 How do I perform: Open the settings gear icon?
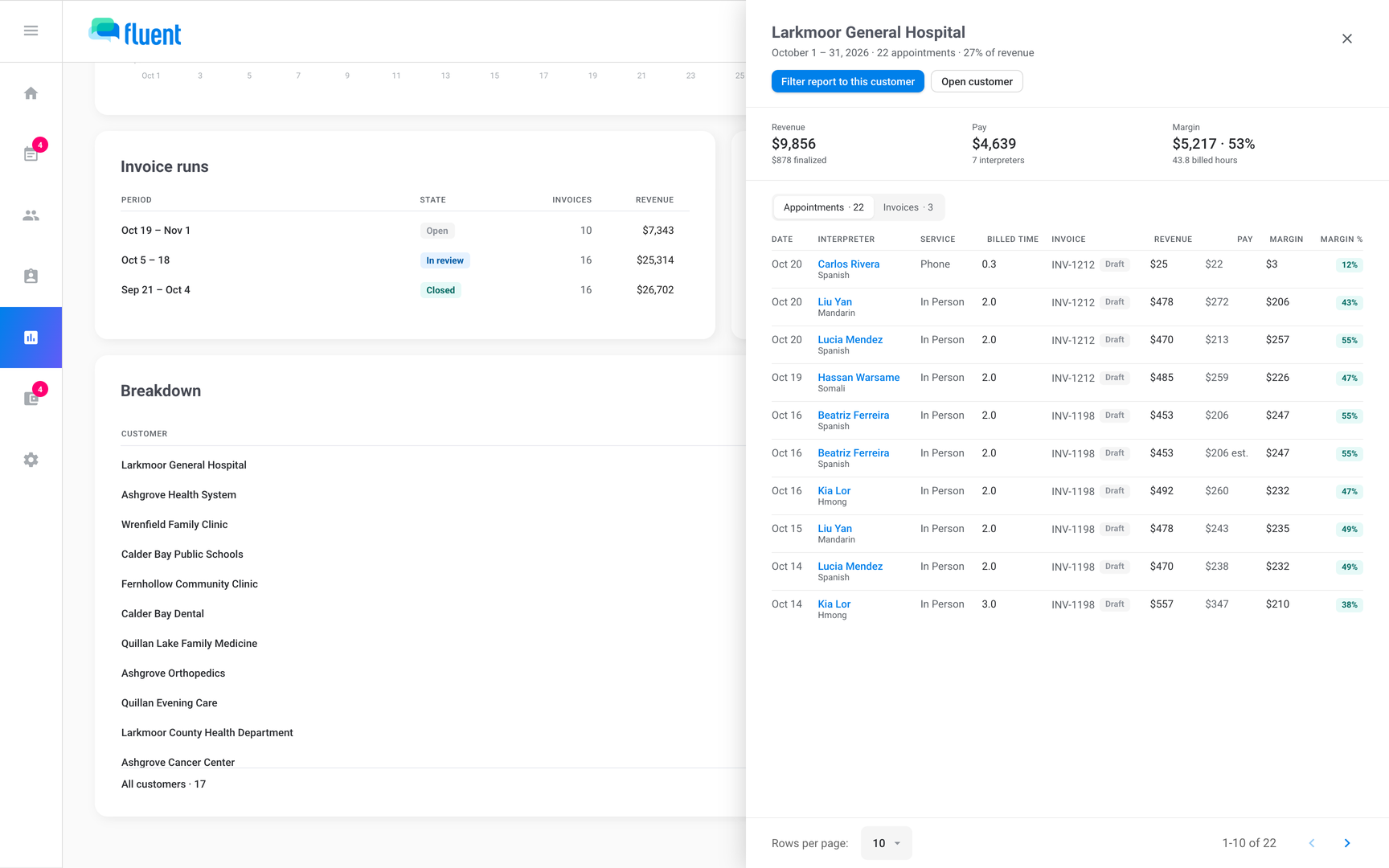31,460
